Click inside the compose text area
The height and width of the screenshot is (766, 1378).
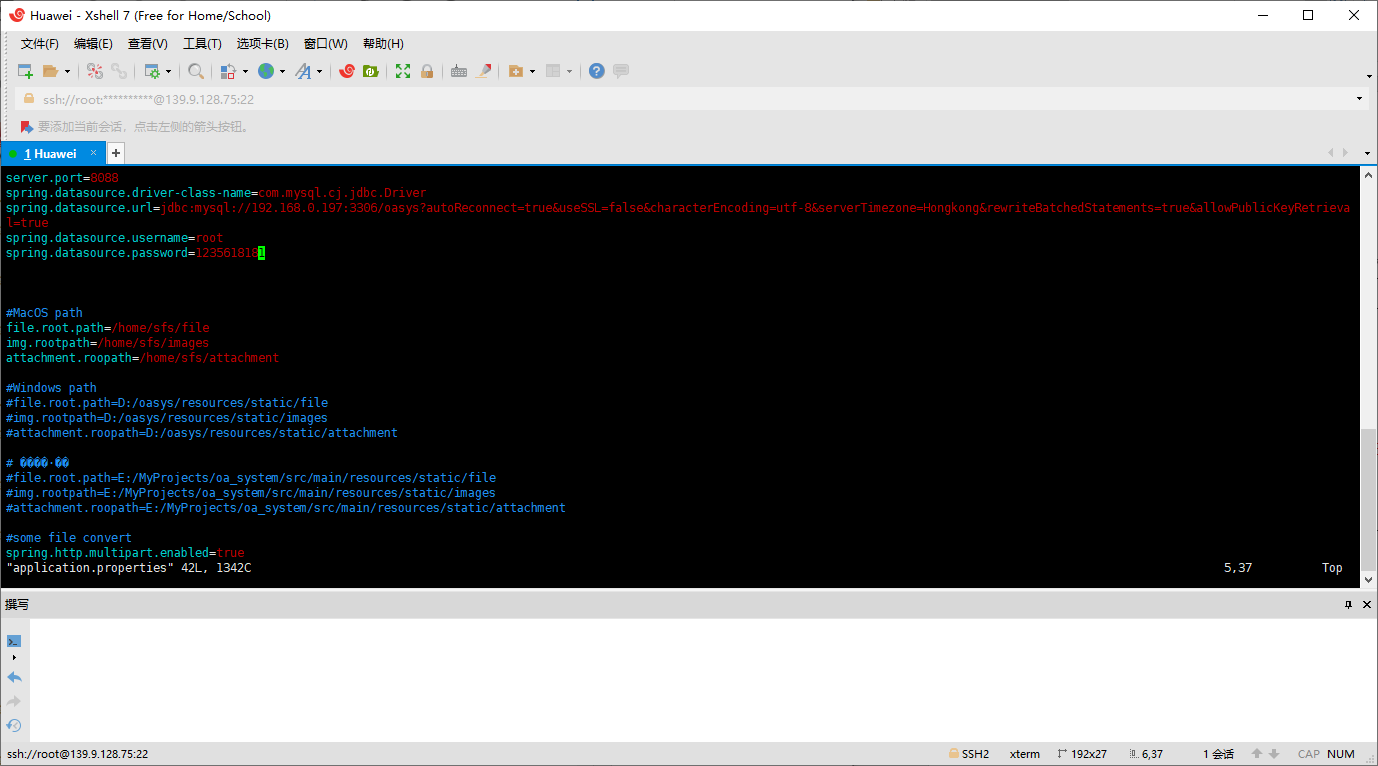pyautogui.click(x=701, y=680)
